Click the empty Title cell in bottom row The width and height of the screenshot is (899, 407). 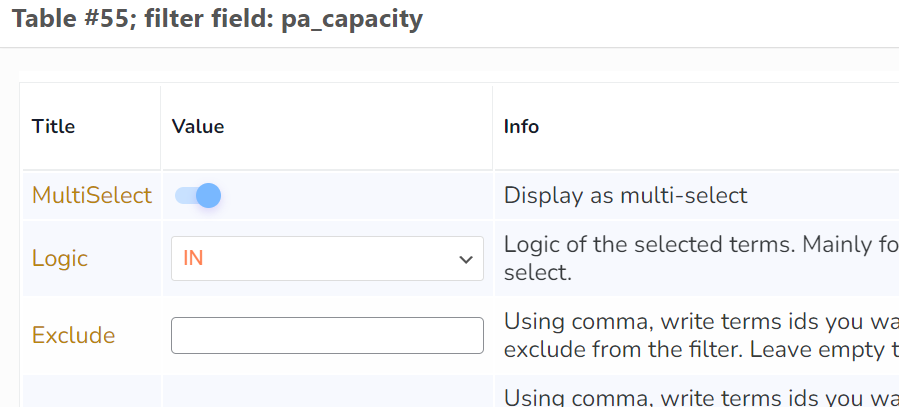point(92,392)
